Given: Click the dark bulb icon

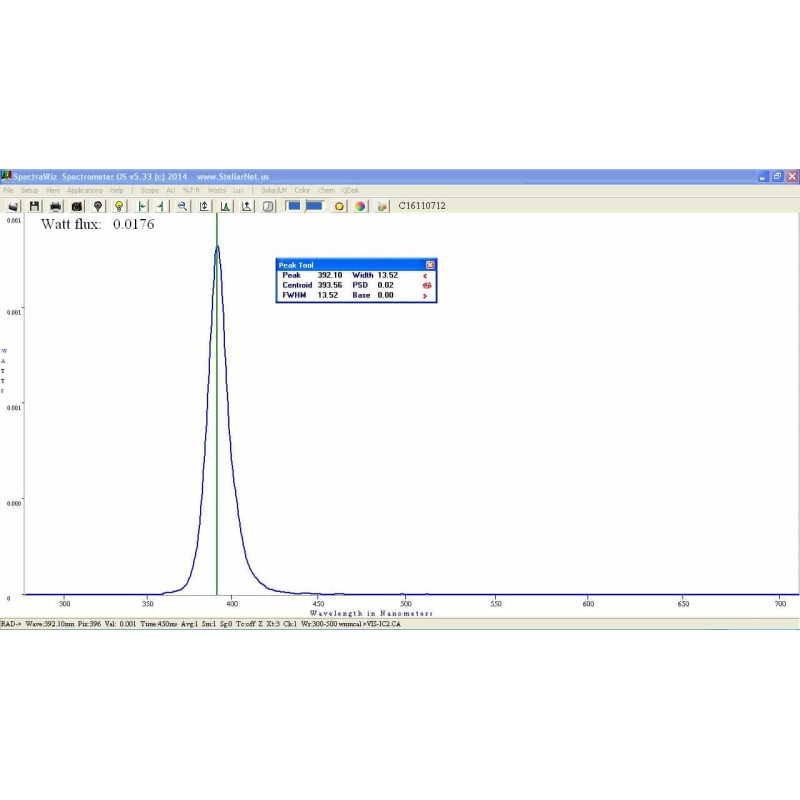Looking at the screenshot, I should [x=97, y=206].
